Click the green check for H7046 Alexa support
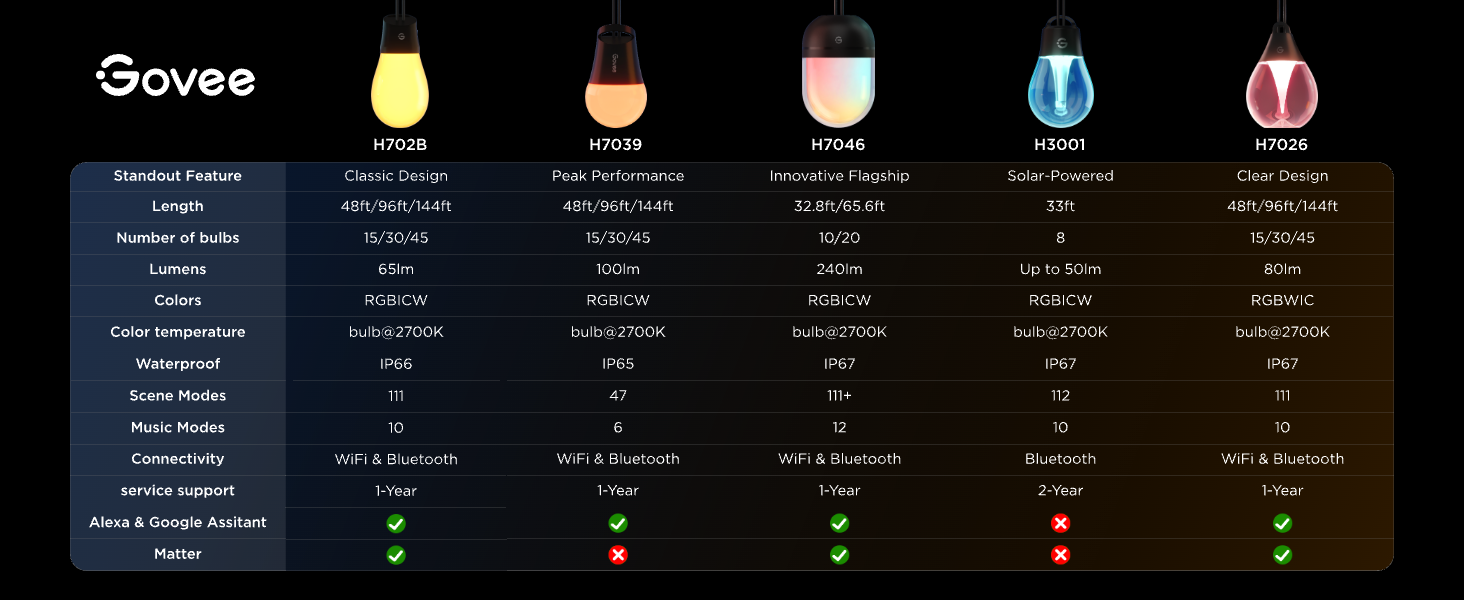Screen dimensions: 1464x600 [839, 523]
